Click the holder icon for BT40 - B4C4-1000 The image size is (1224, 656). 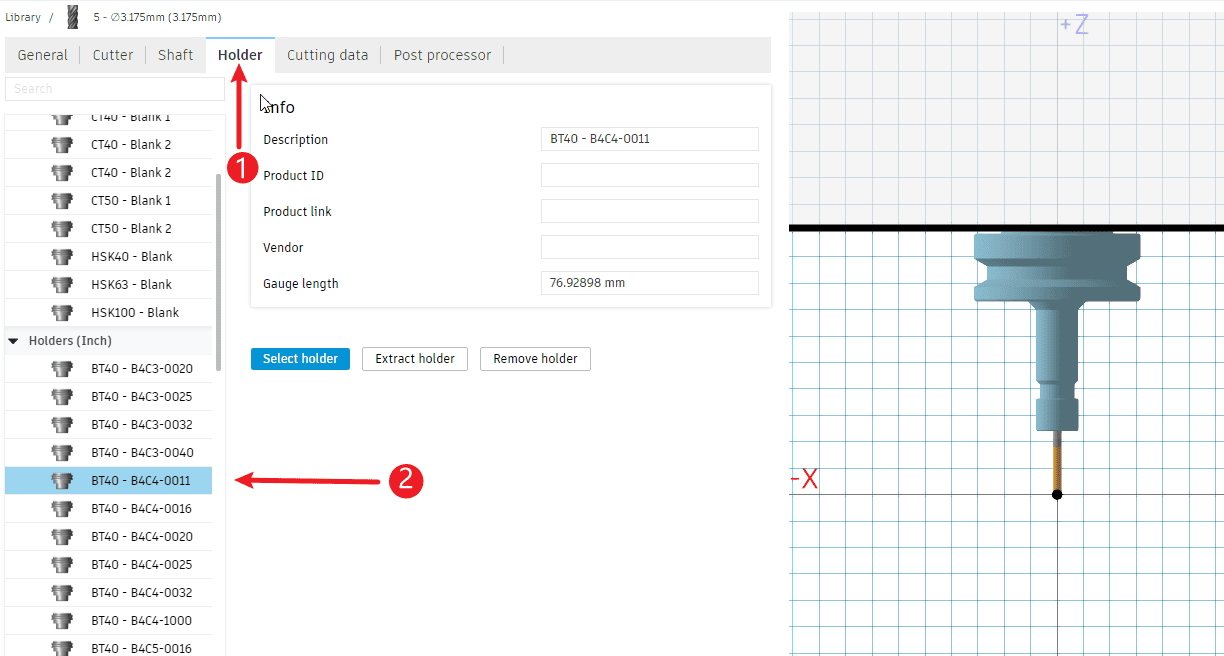62,621
